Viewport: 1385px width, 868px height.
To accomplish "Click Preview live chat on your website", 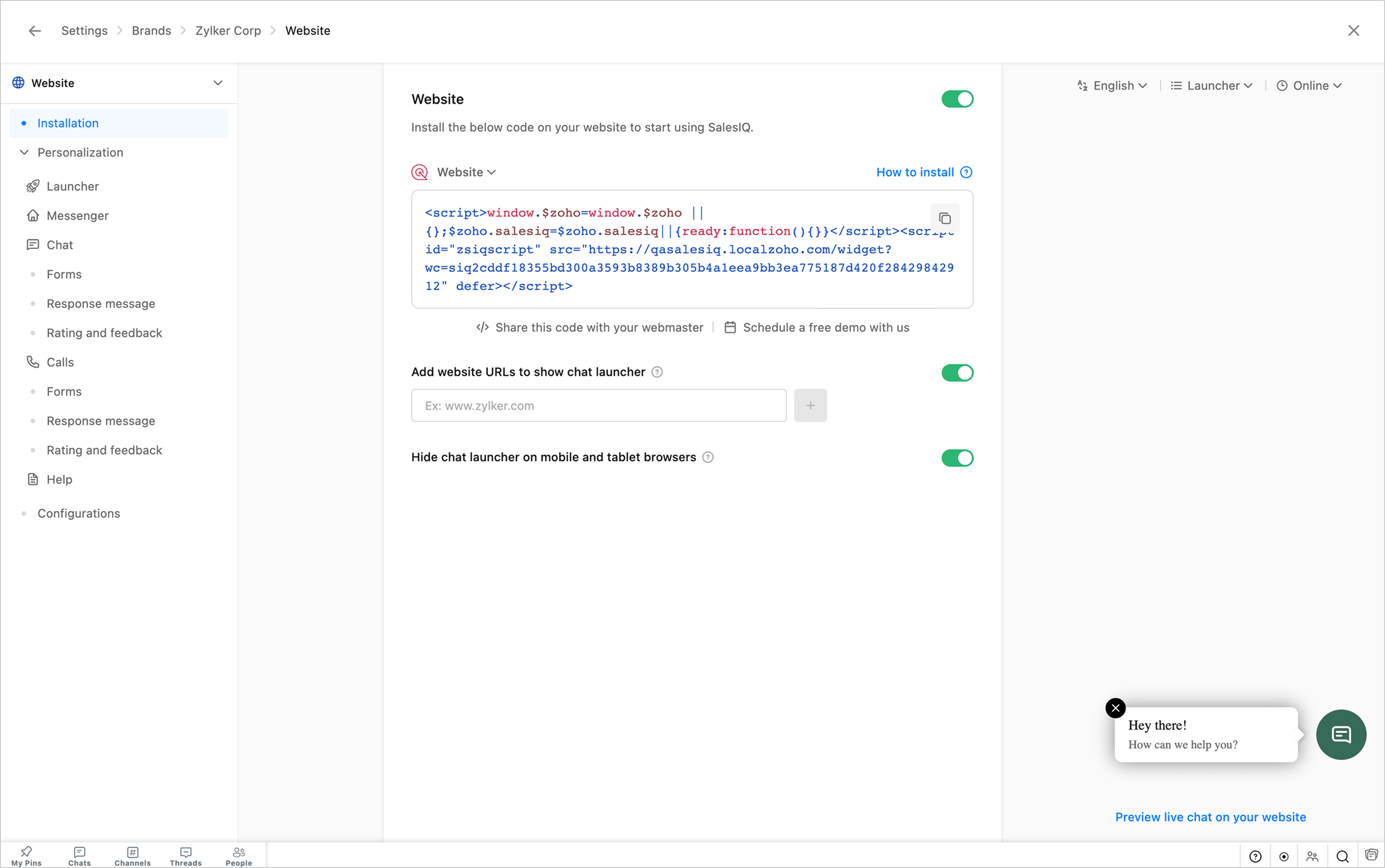I will 1210,817.
